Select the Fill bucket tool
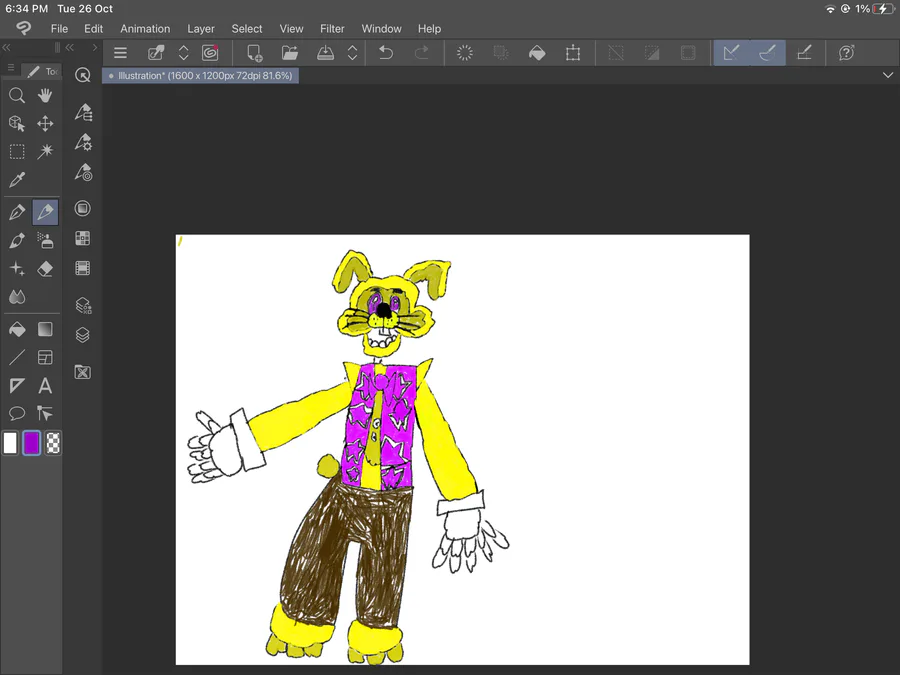 point(17,329)
